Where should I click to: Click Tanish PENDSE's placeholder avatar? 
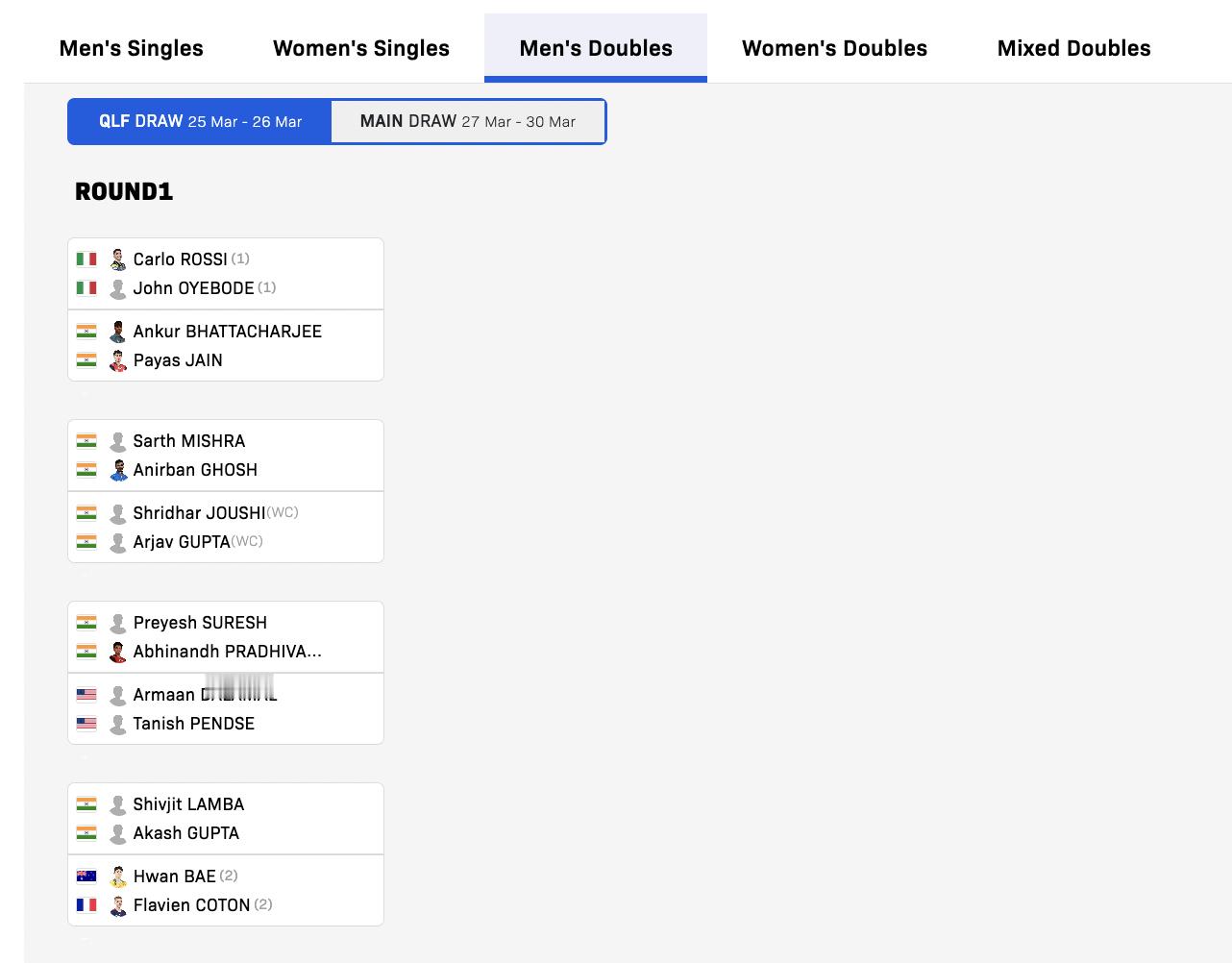118,724
